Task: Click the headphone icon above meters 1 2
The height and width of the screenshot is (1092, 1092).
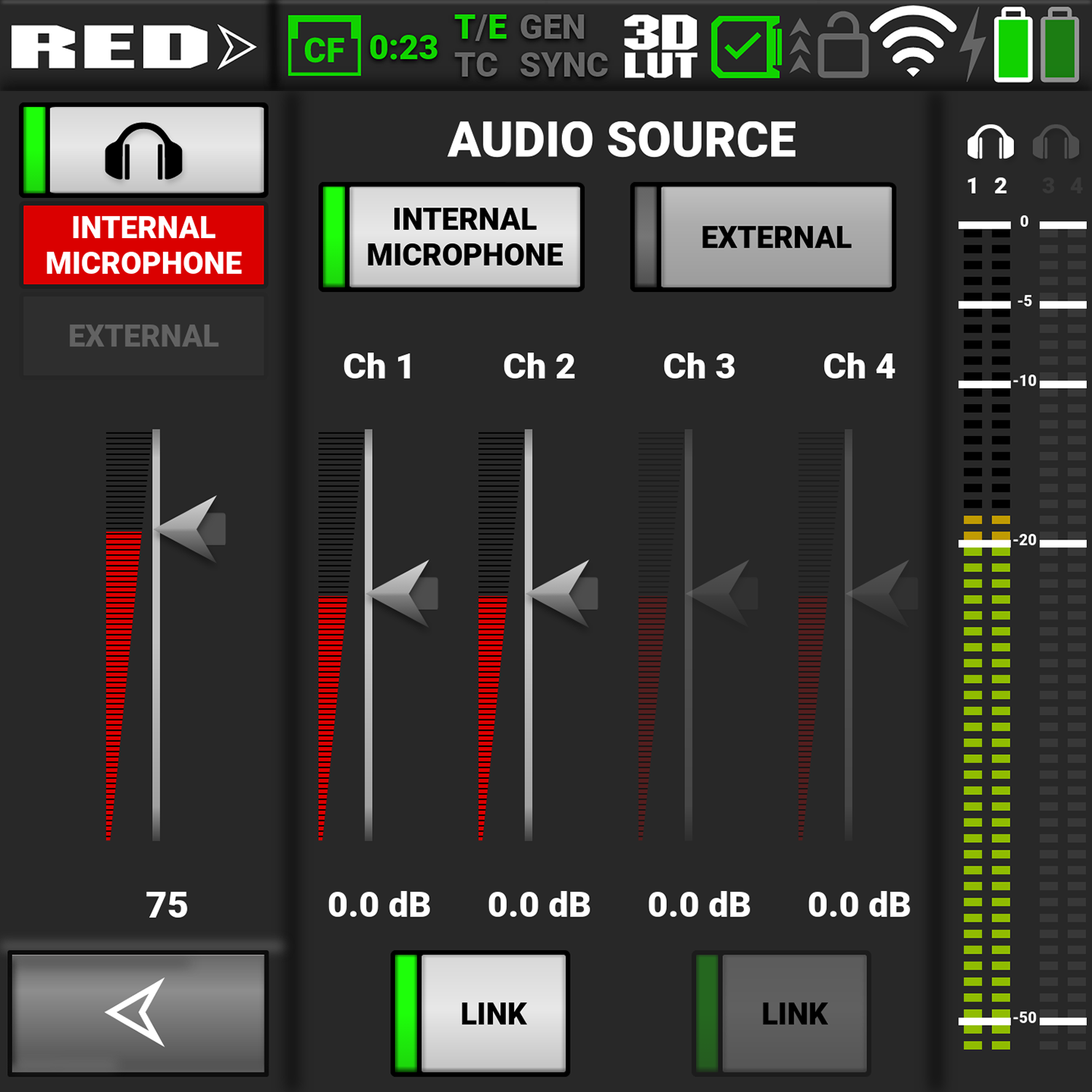Action: coord(992,142)
